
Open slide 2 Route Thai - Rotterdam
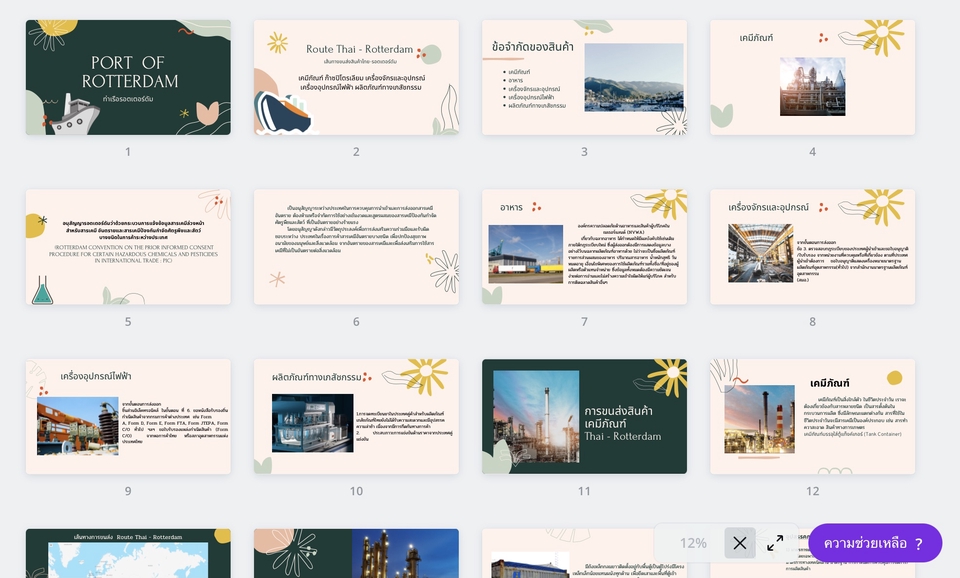point(356,77)
